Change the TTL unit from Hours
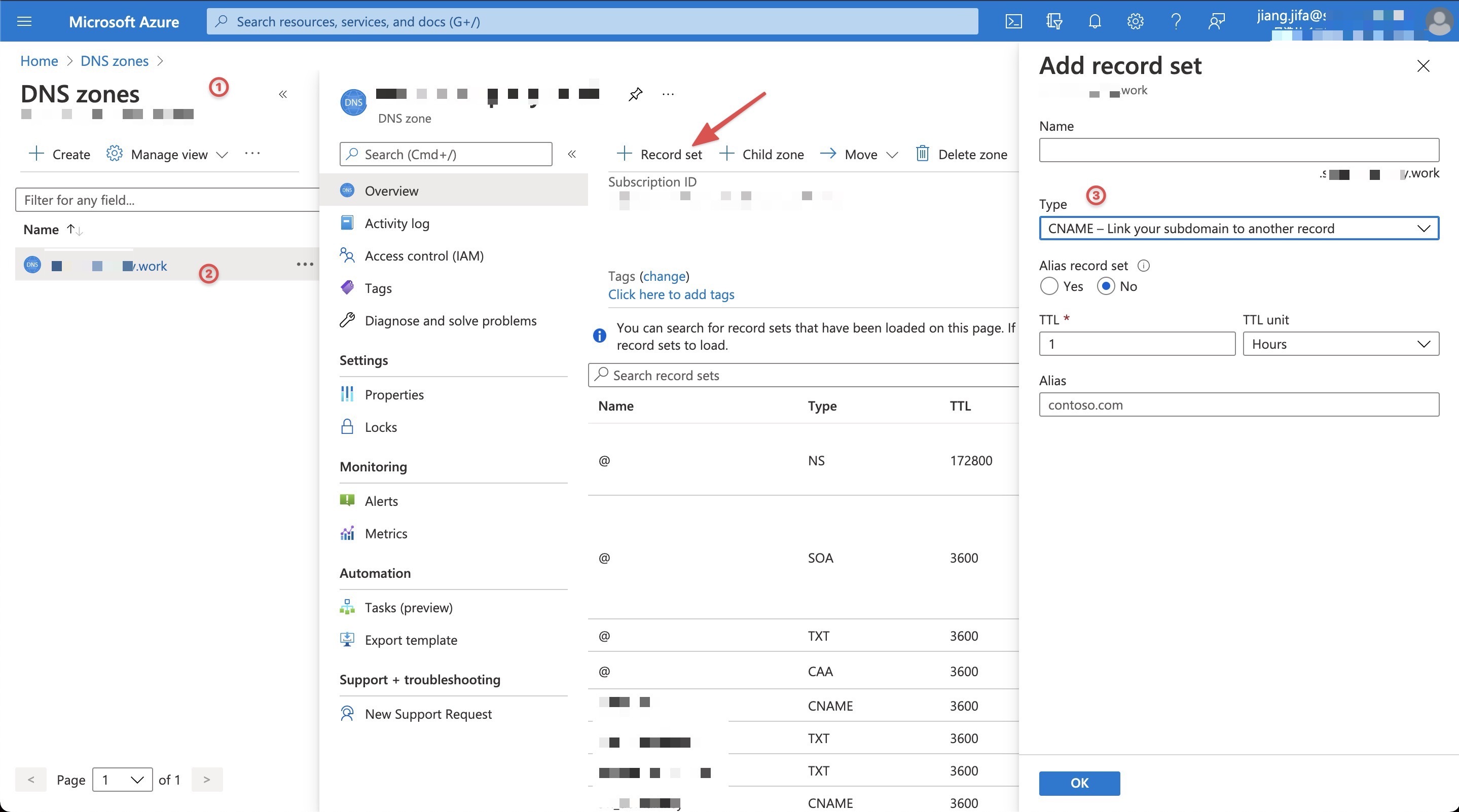Viewport: 1459px width, 812px height. tap(1340, 343)
